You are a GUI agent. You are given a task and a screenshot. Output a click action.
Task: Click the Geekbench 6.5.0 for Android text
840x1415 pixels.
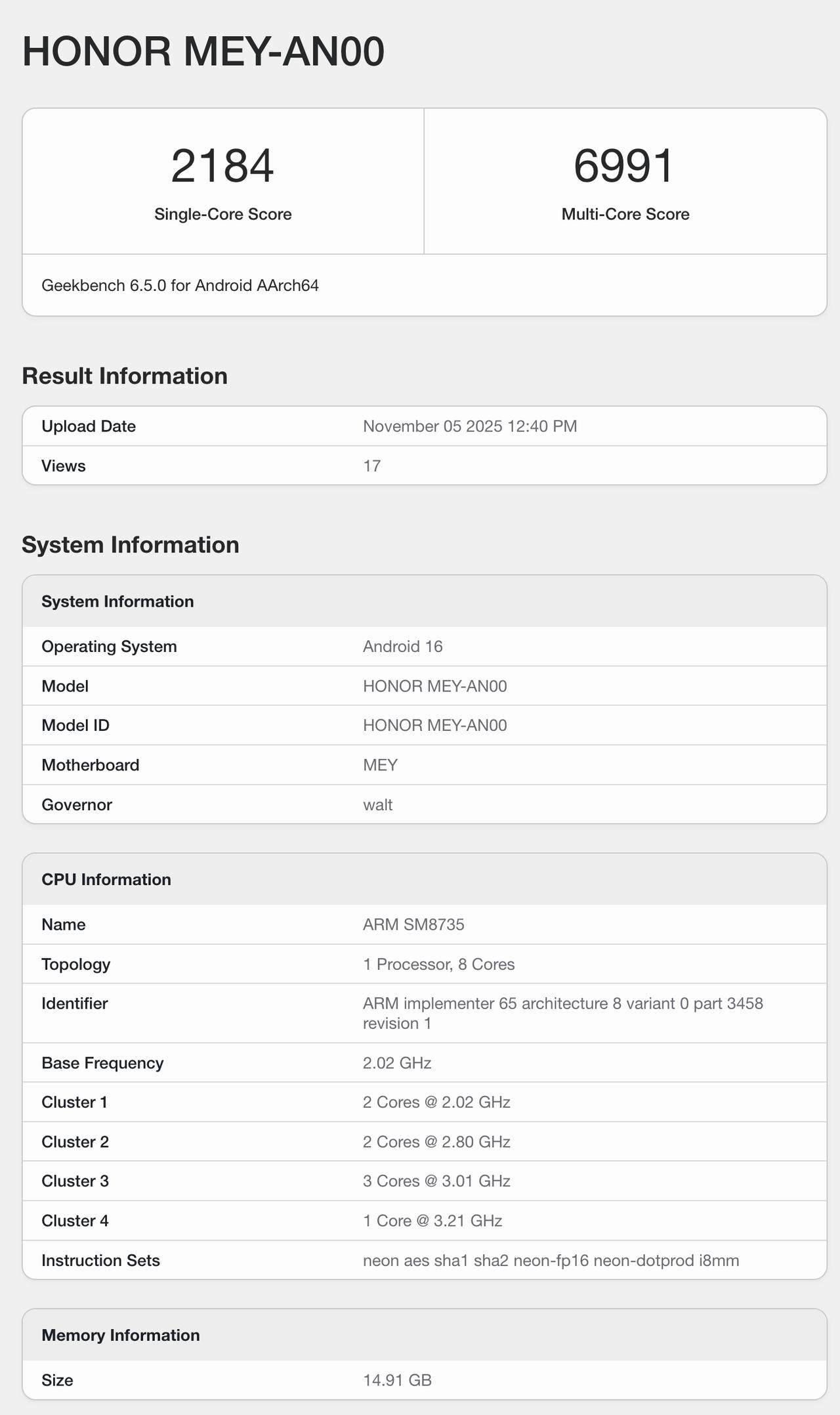(x=180, y=286)
